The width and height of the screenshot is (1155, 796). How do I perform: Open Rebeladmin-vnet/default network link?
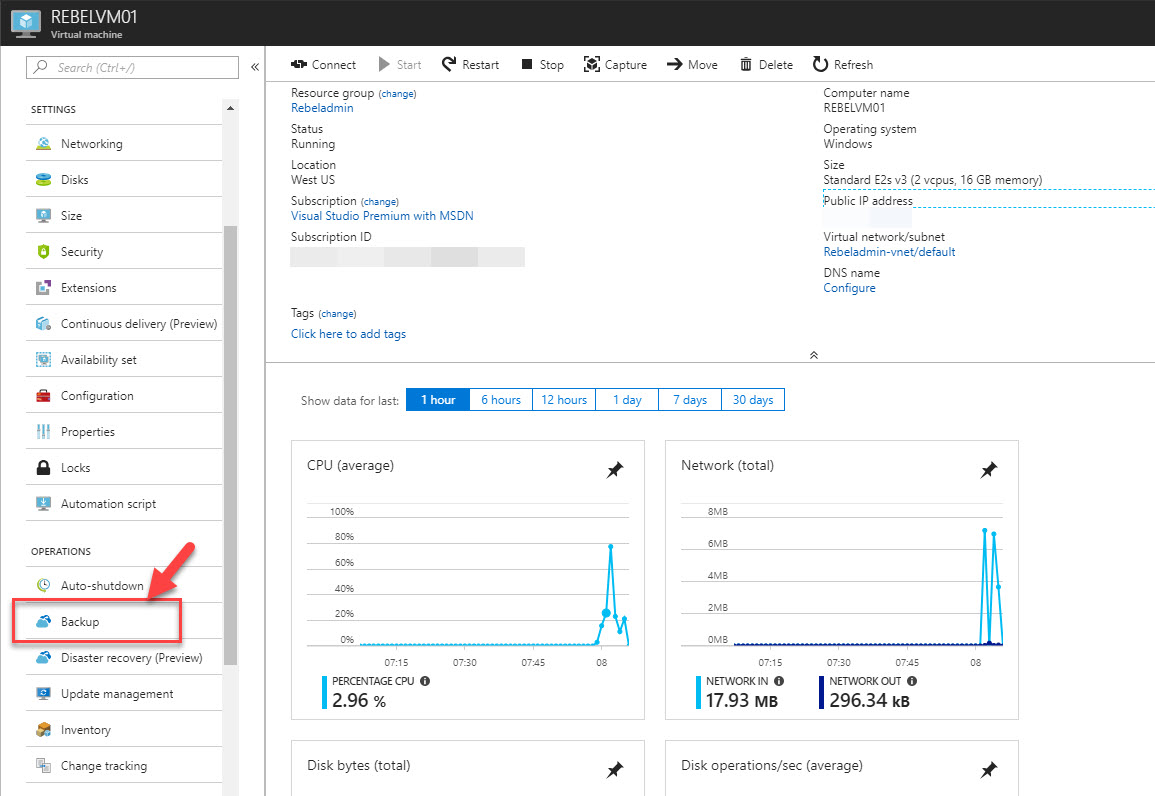(889, 252)
